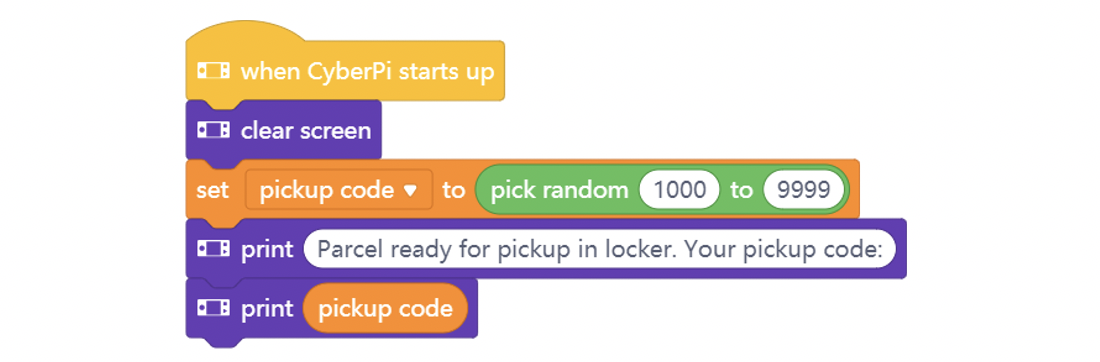
Task: Click the print label on the variable block
Action: [267, 310]
